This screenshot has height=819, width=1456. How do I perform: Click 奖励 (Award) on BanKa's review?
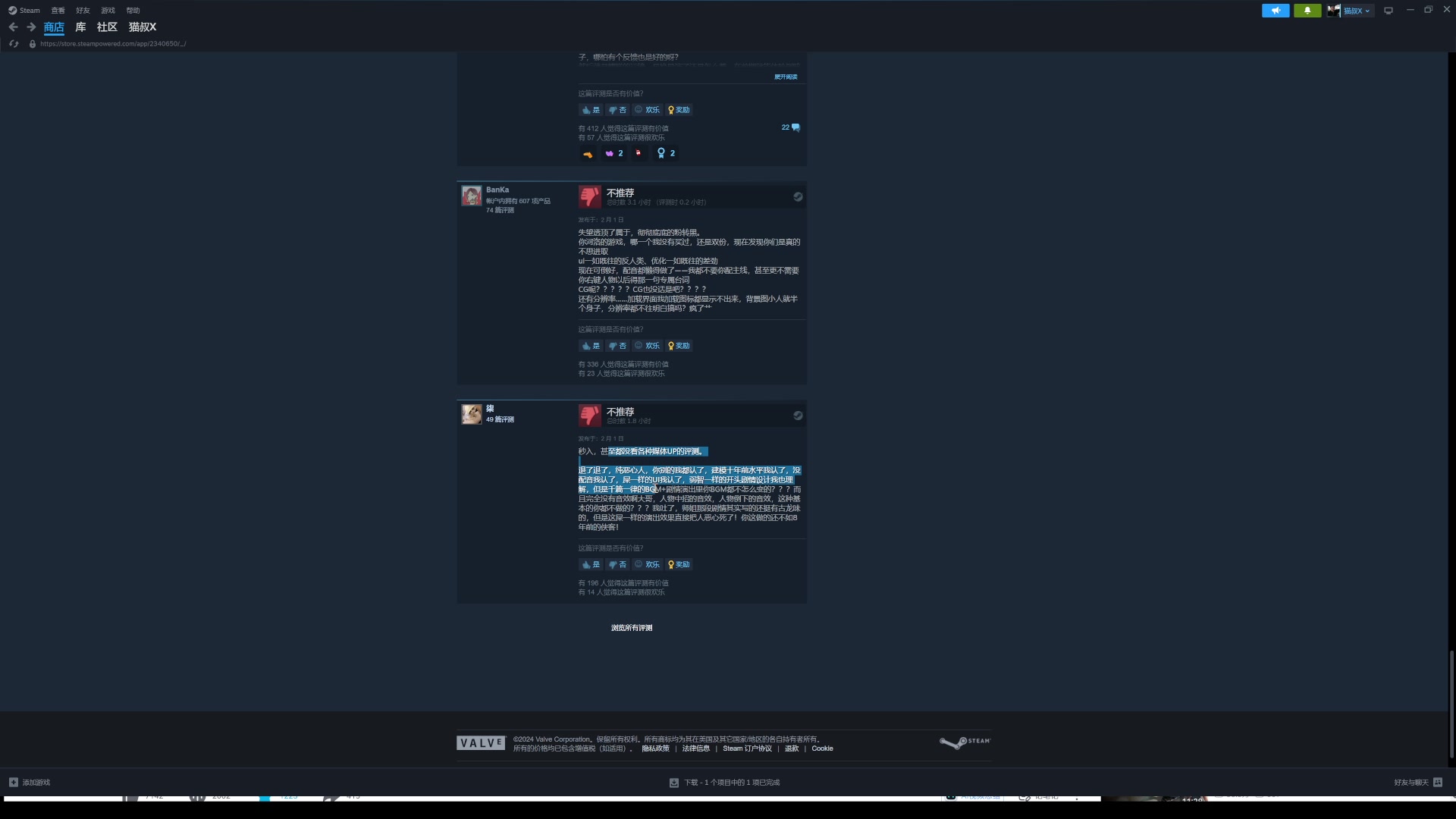tap(679, 346)
